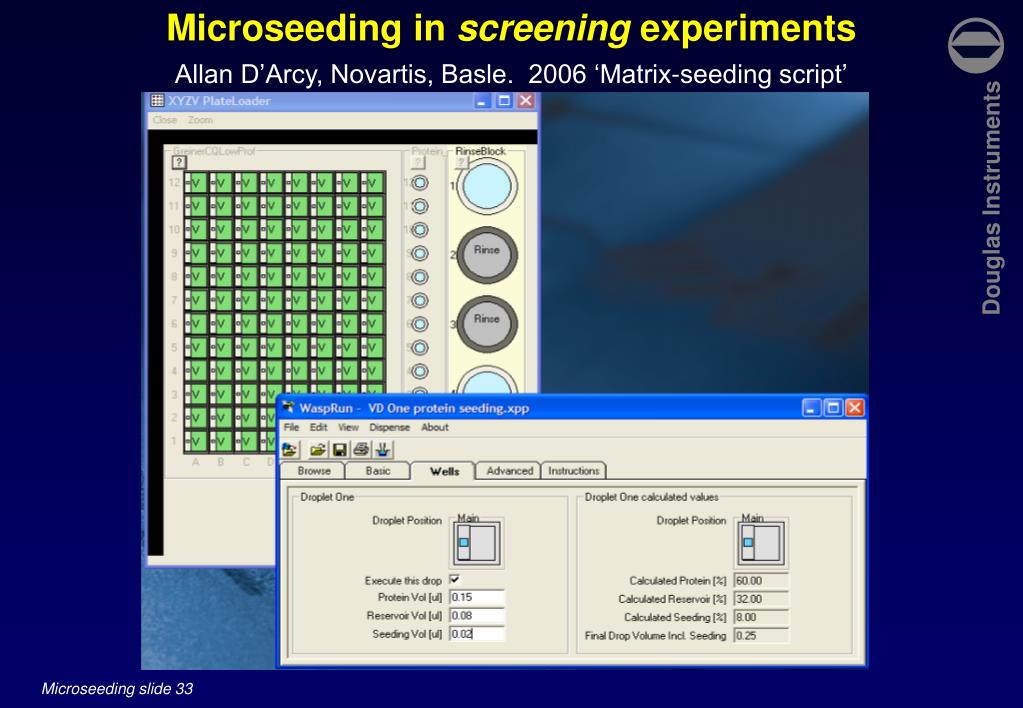Image resolution: width=1023 pixels, height=708 pixels.
Task: Select plate well in row 12 column A
Action: point(196,184)
